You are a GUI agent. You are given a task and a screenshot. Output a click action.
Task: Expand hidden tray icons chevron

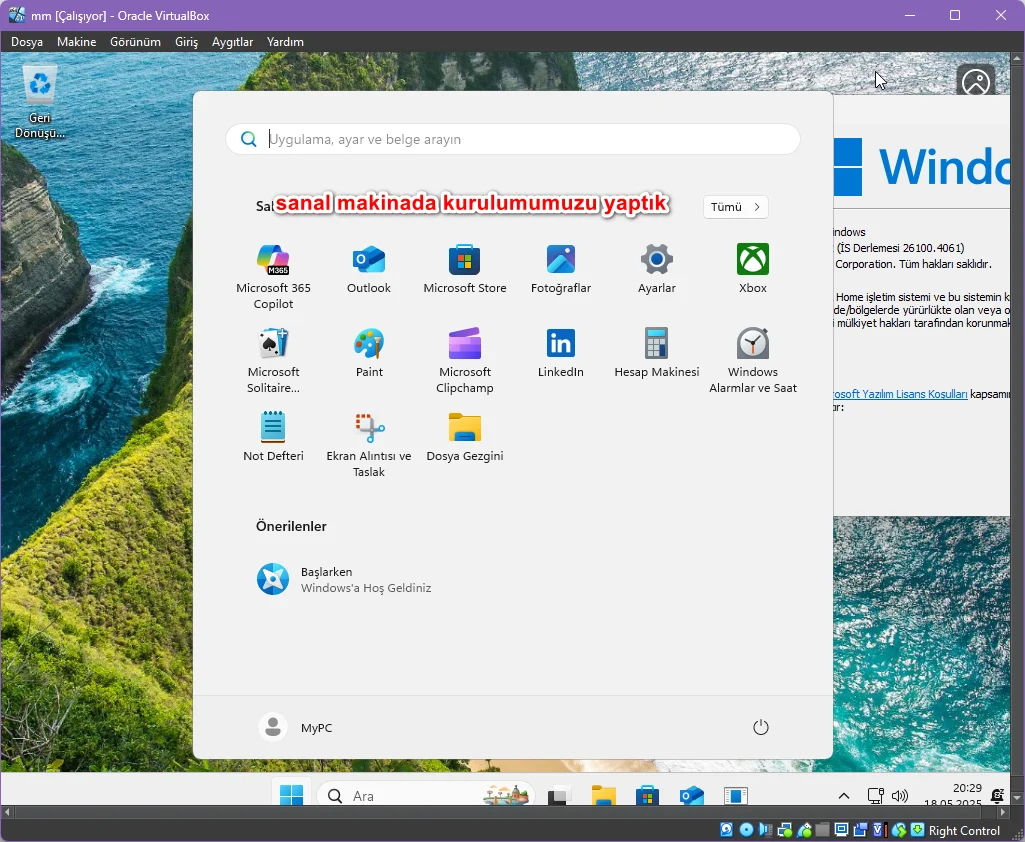[x=844, y=796]
